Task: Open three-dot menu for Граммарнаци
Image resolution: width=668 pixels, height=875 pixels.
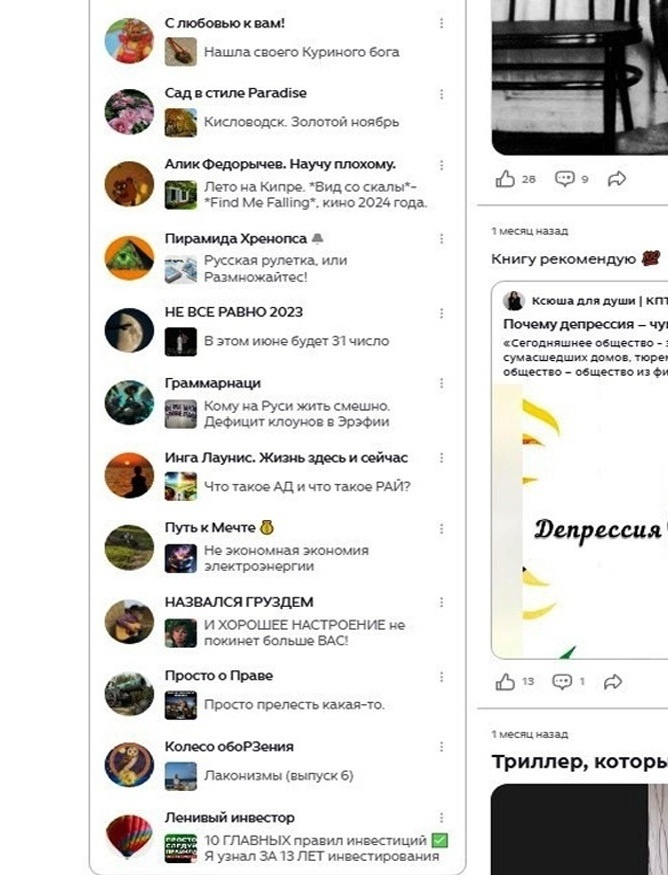Action: (441, 383)
